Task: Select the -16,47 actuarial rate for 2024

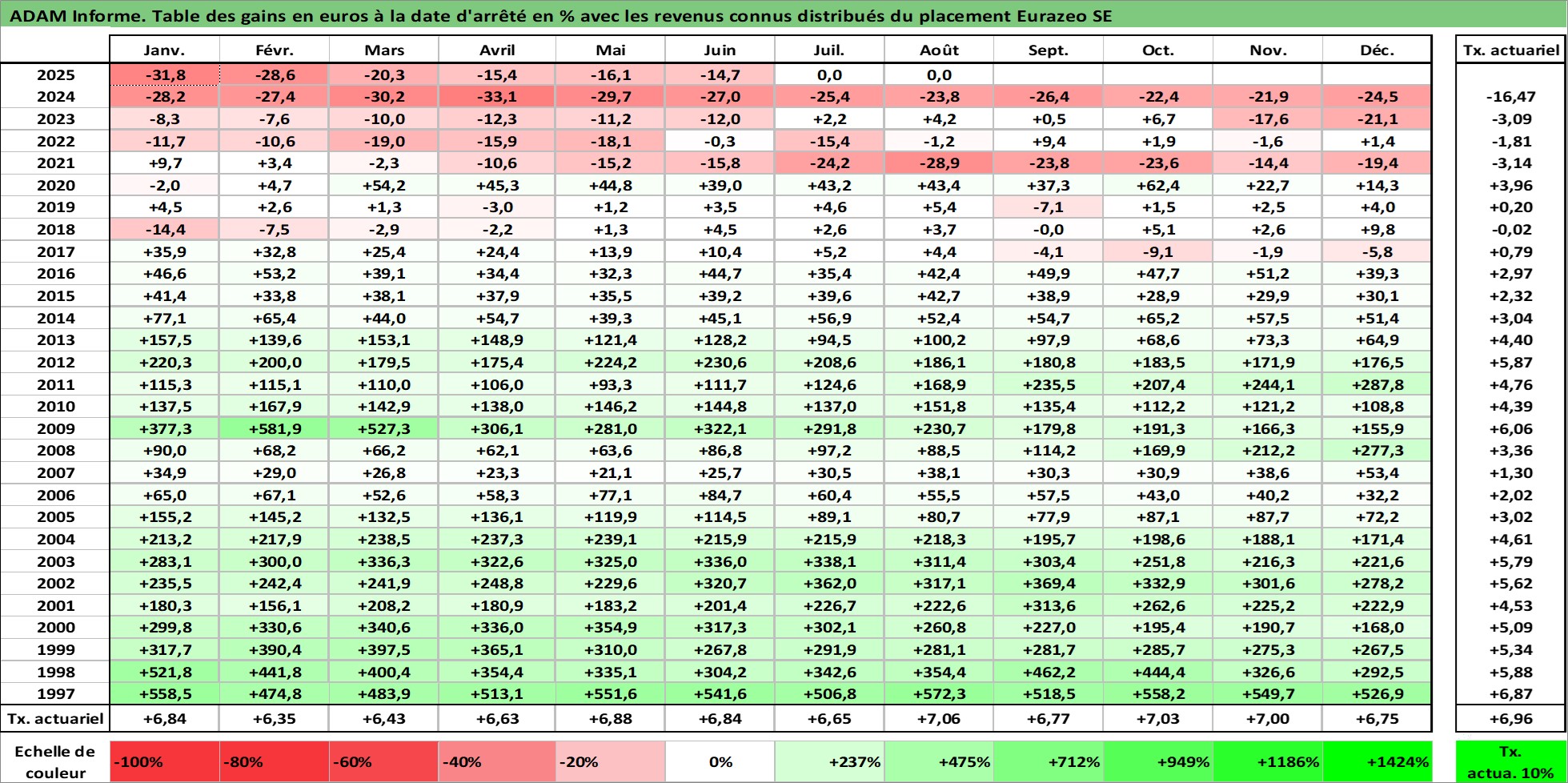Action: click(1511, 97)
